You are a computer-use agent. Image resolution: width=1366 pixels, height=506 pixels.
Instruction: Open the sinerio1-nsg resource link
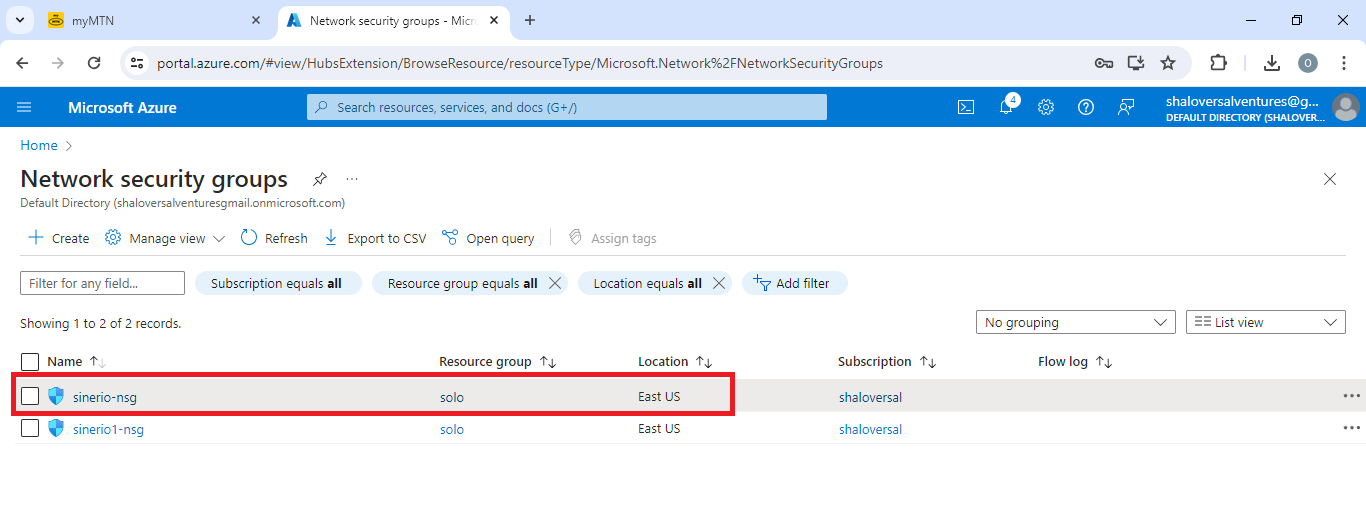108,429
